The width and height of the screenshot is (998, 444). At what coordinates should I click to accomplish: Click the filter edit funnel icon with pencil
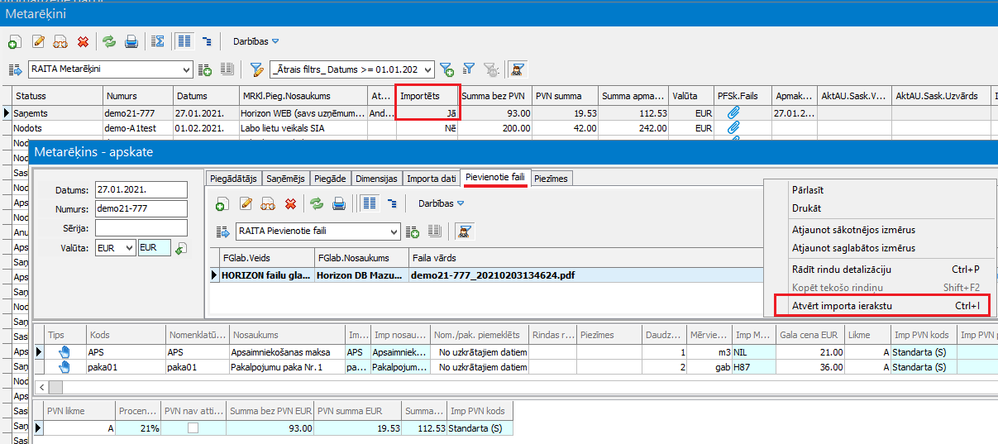pos(257,70)
